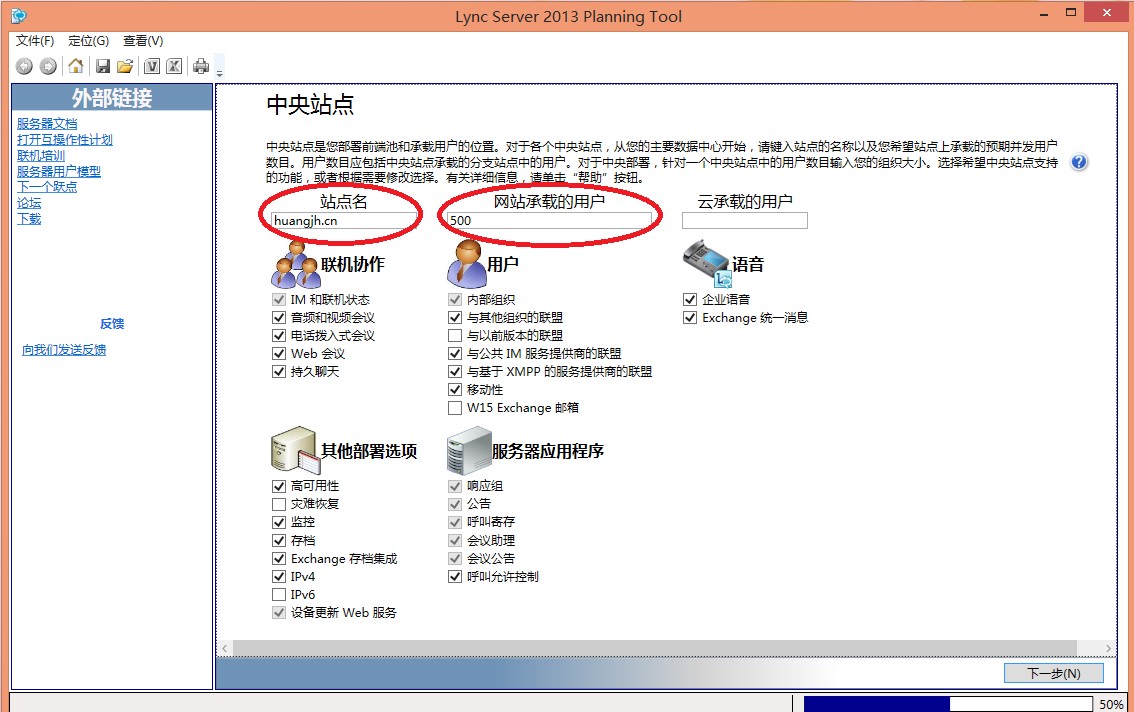Click the 服务器应用程序 server tower icon
Viewport: 1134px width, 712px height.
tap(469, 450)
